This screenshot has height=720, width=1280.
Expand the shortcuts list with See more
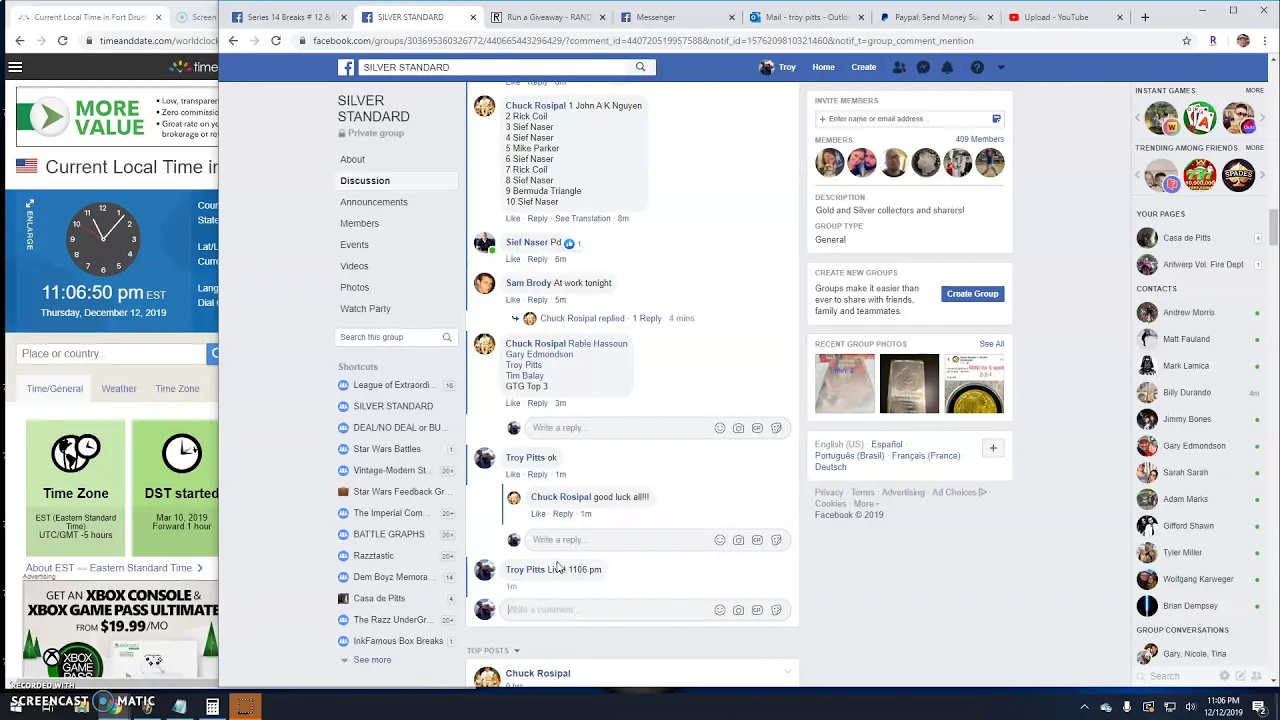(x=371, y=660)
